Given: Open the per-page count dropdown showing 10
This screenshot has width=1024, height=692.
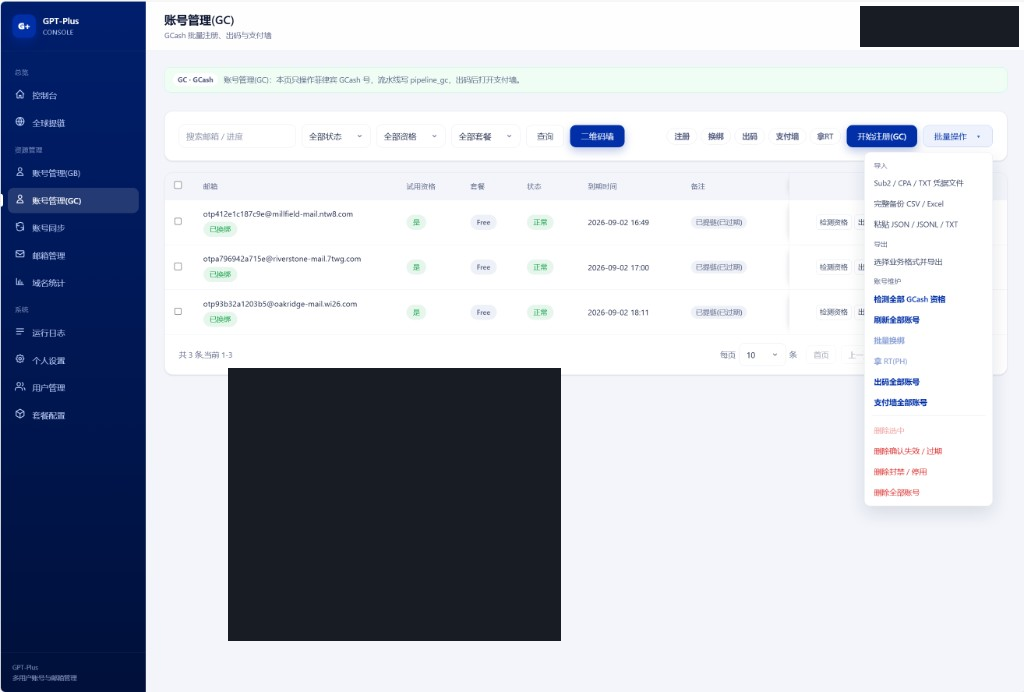Looking at the screenshot, I should 761,355.
